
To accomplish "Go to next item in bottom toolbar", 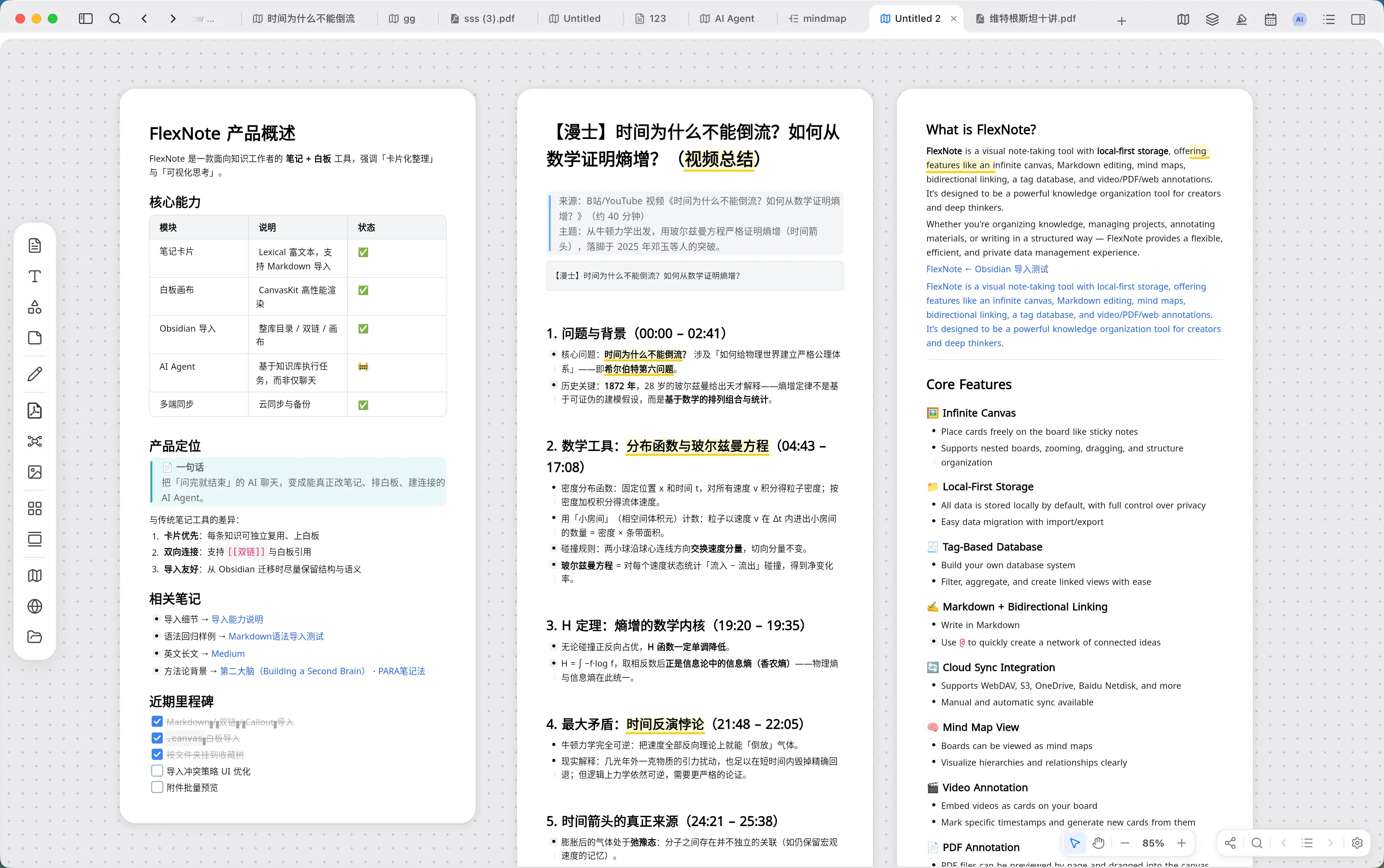I will coord(1330,843).
